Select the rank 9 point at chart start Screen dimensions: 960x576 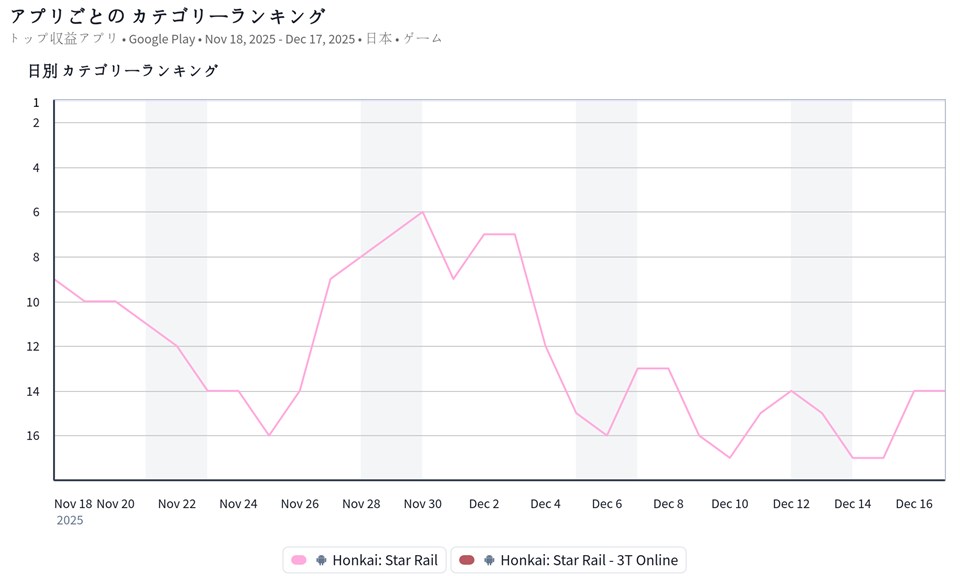(x=55, y=279)
